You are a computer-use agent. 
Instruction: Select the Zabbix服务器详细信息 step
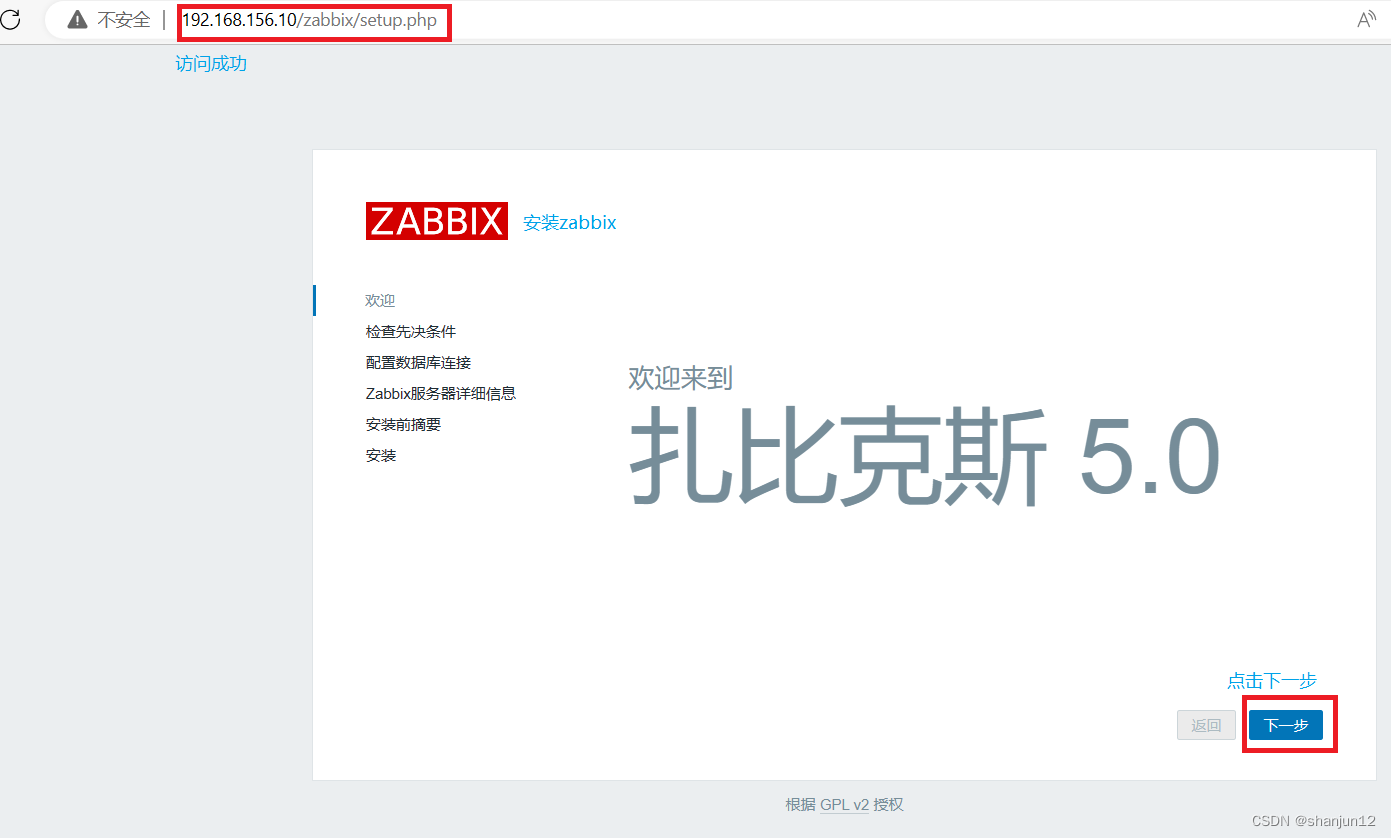click(441, 393)
